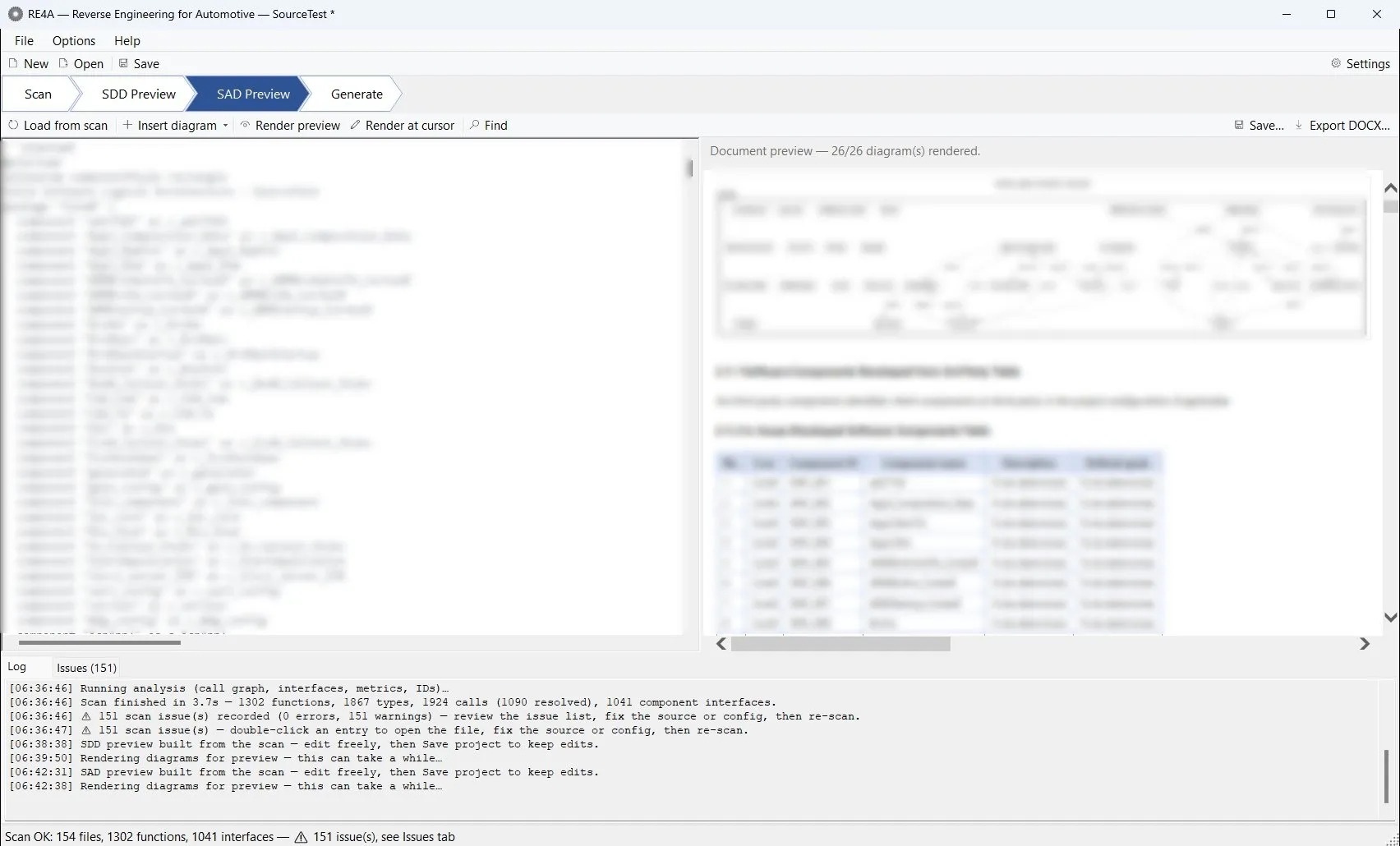Click the 'Scan finished in 3.7s' log line
This screenshot has width=1400, height=846.
tap(393, 702)
